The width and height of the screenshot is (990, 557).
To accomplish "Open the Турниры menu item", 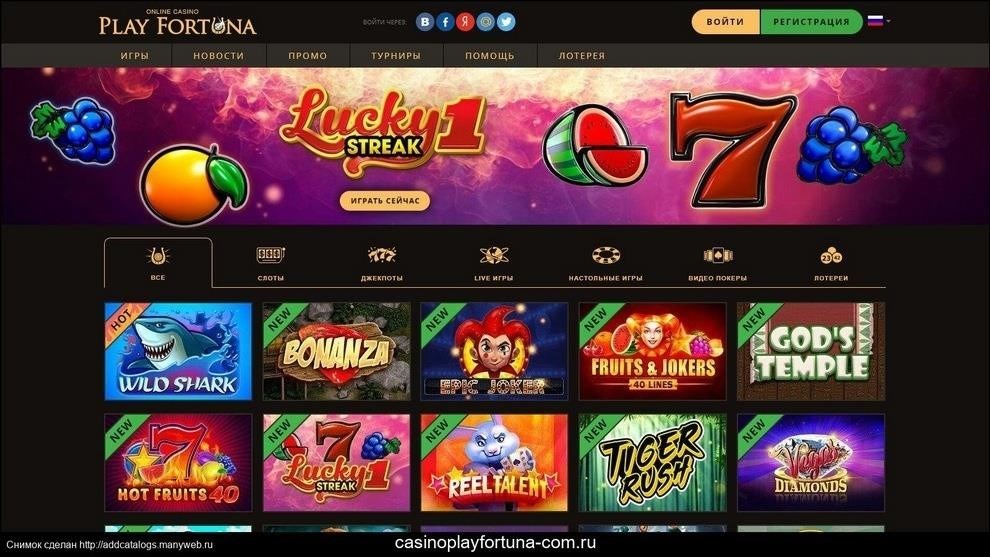I will coord(396,56).
